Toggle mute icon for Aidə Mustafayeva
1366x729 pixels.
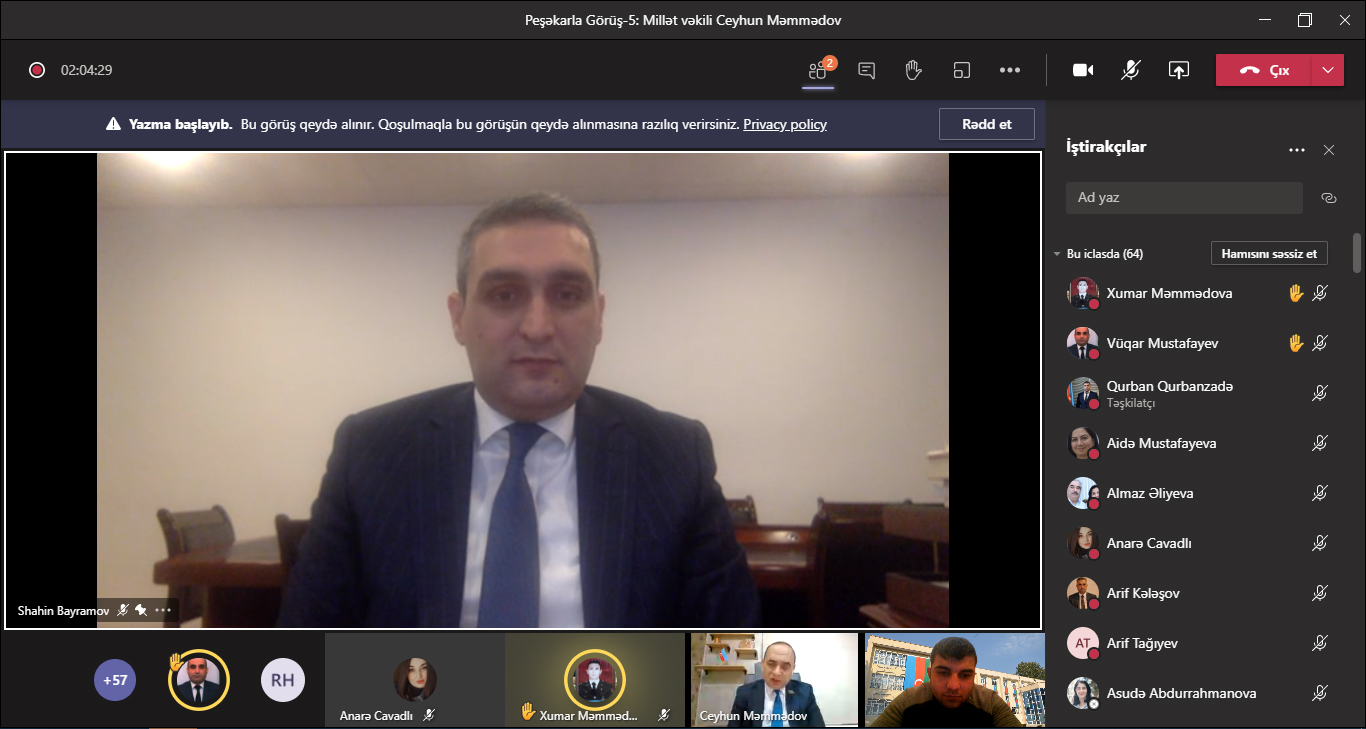tap(1320, 443)
